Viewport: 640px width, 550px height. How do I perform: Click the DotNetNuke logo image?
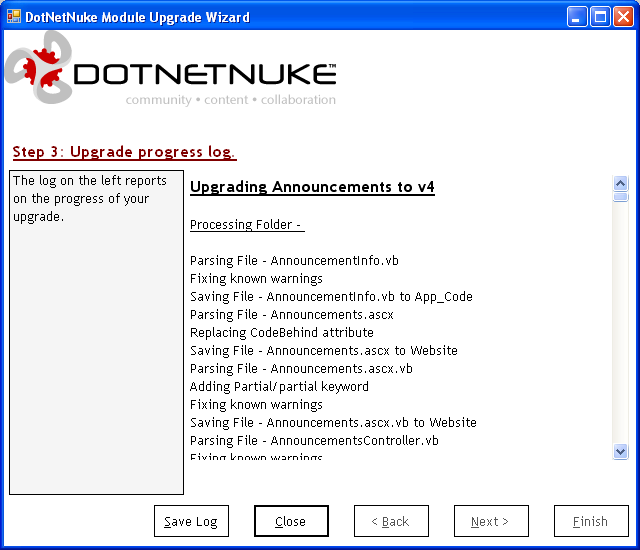[x=170, y=68]
